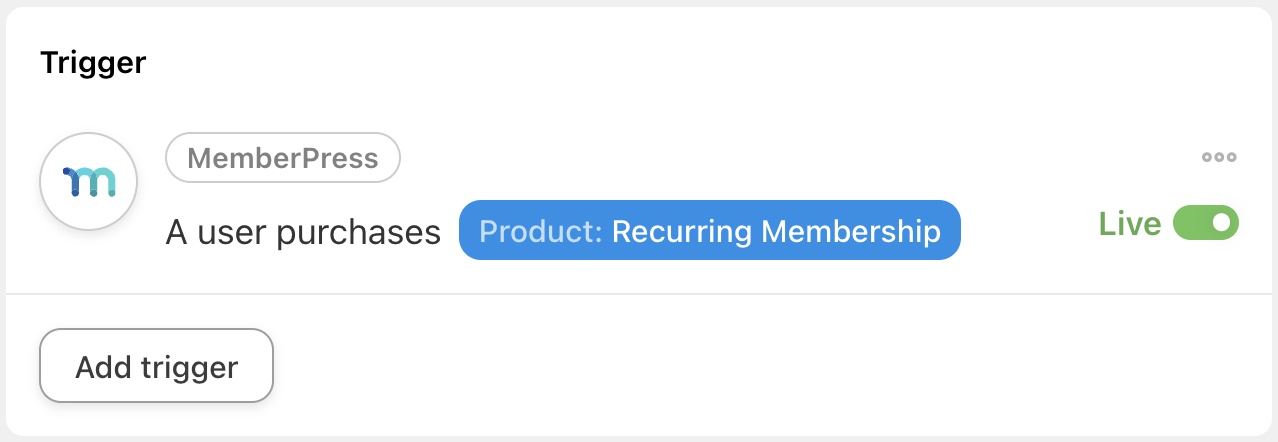Image resolution: width=1278 pixels, height=442 pixels.
Task: Open the three-dot trigger options menu
Action: click(1219, 157)
